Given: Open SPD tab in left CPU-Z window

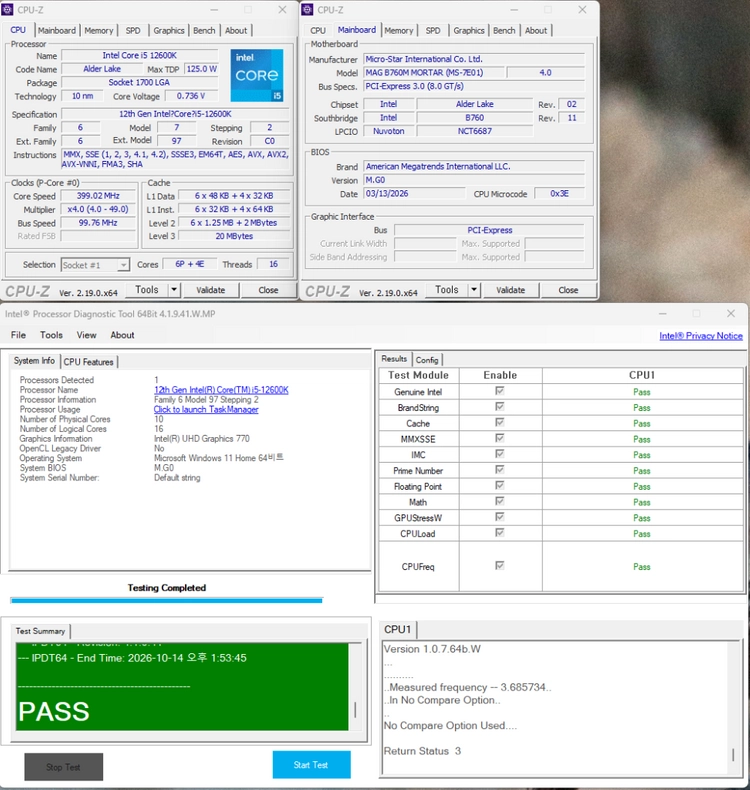Looking at the screenshot, I should [133, 31].
